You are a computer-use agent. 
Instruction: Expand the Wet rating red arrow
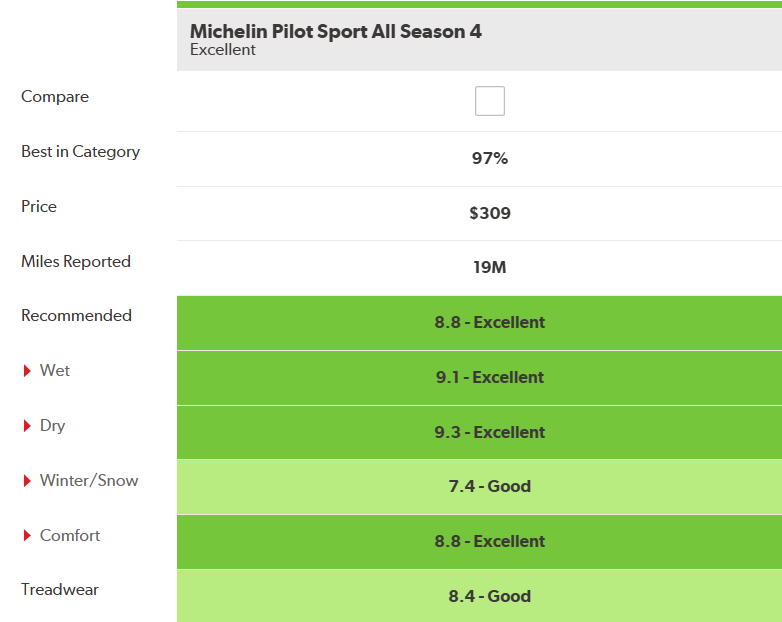27,371
